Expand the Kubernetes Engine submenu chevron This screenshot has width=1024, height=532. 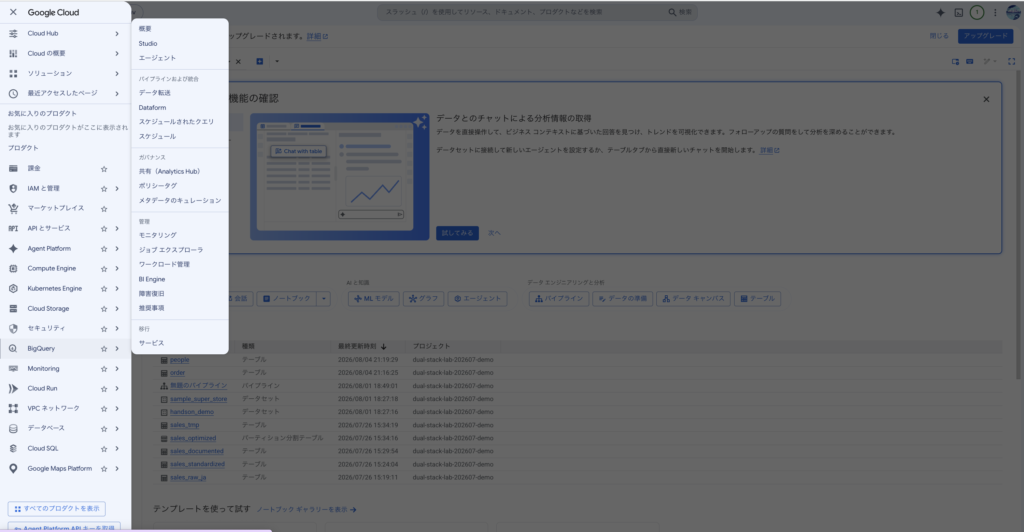pyautogui.click(x=117, y=289)
